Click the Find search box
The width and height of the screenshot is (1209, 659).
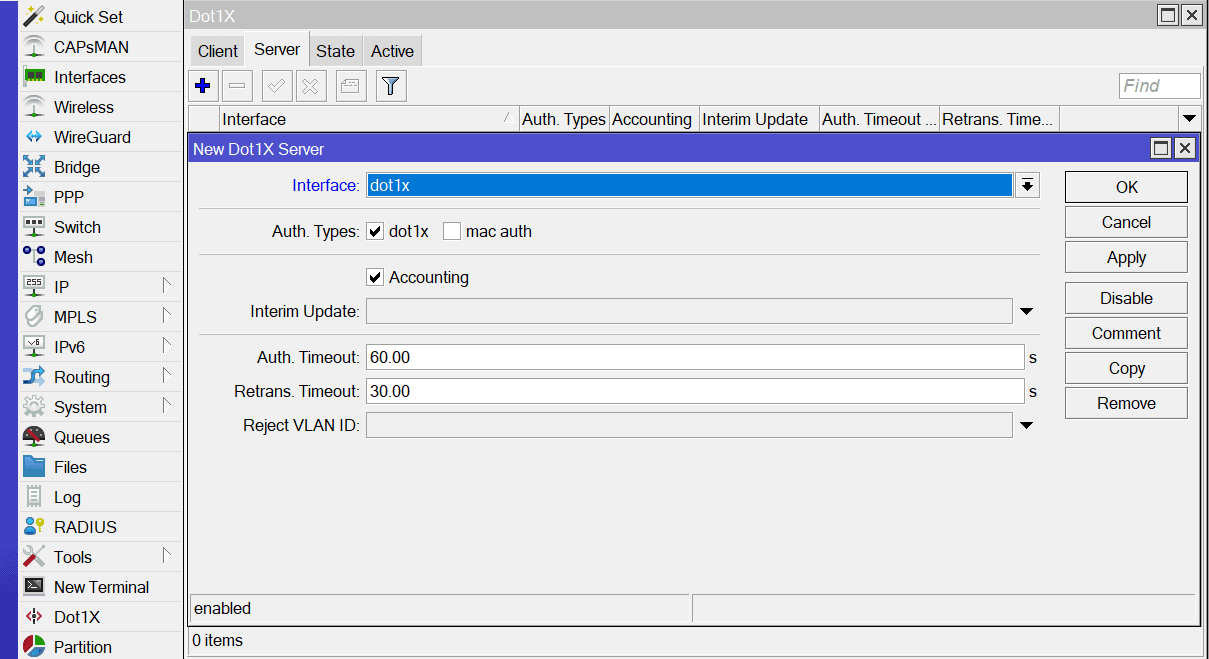[x=1159, y=86]
